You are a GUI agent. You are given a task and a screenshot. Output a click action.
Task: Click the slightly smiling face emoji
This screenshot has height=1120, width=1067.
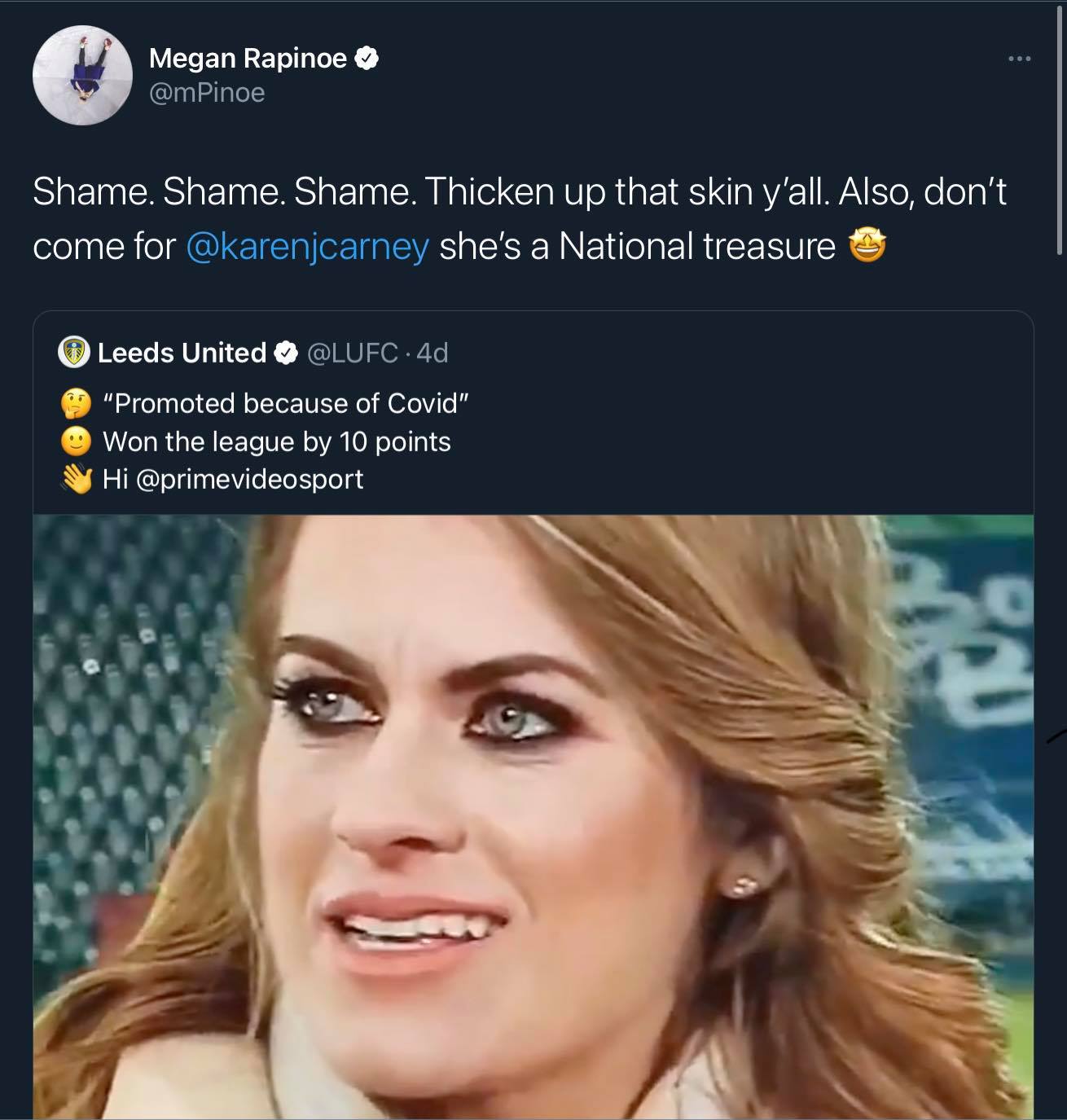click(77, 441)
